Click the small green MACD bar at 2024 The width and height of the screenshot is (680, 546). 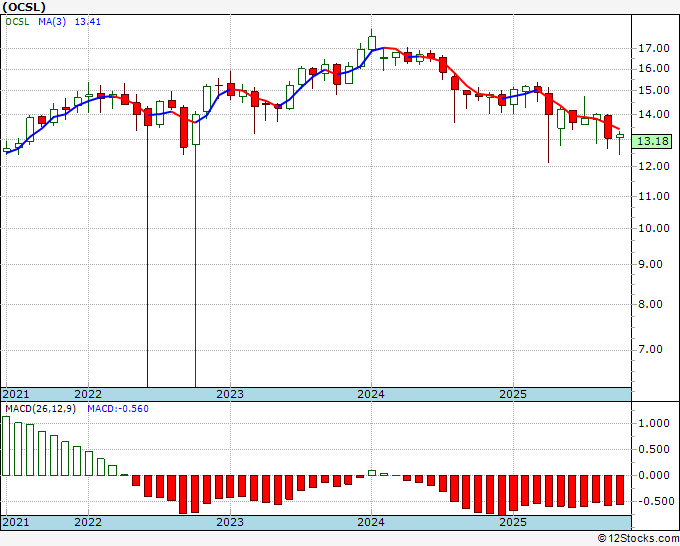(x=372, y=473)
